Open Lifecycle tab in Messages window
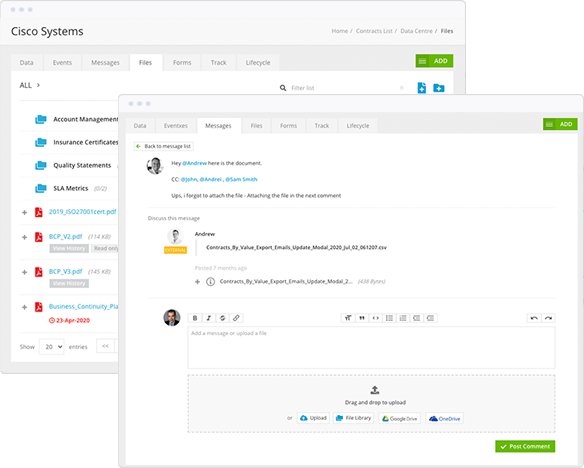The width and height of the screenshot is (584, 468). point(358,126)
